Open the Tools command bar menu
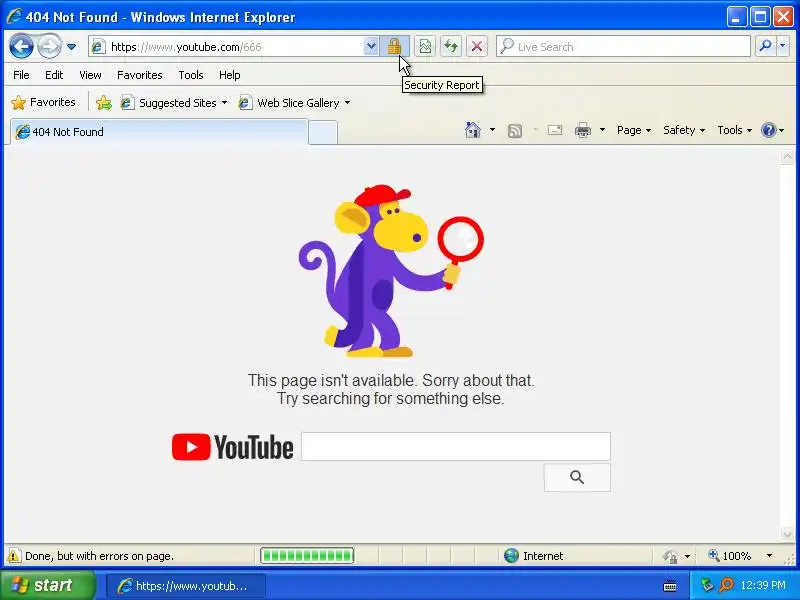Viewport: 800px width, 600px height. point(734,130)
